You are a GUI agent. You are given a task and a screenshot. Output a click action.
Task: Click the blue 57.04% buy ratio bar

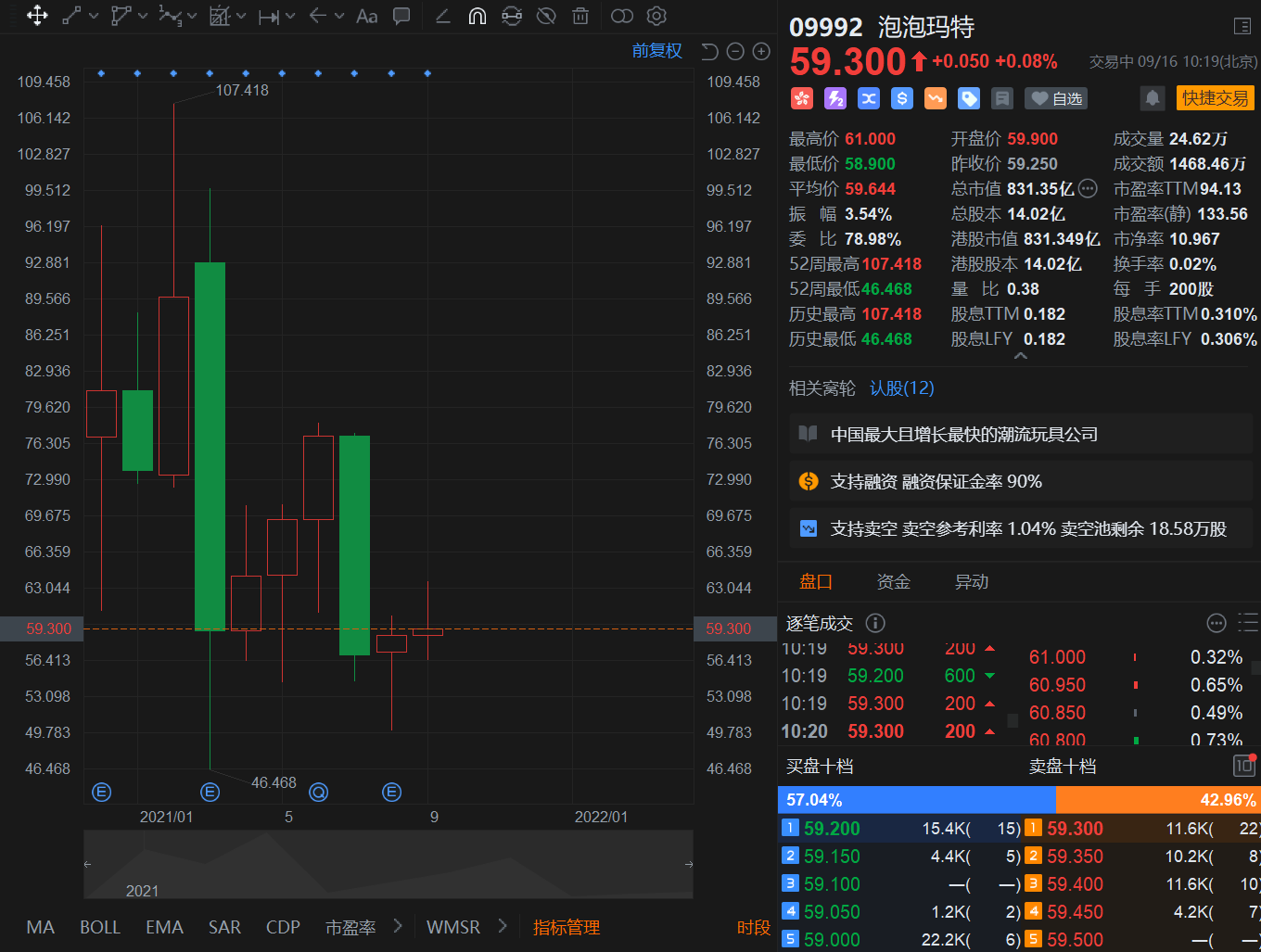tap(917, 800)
